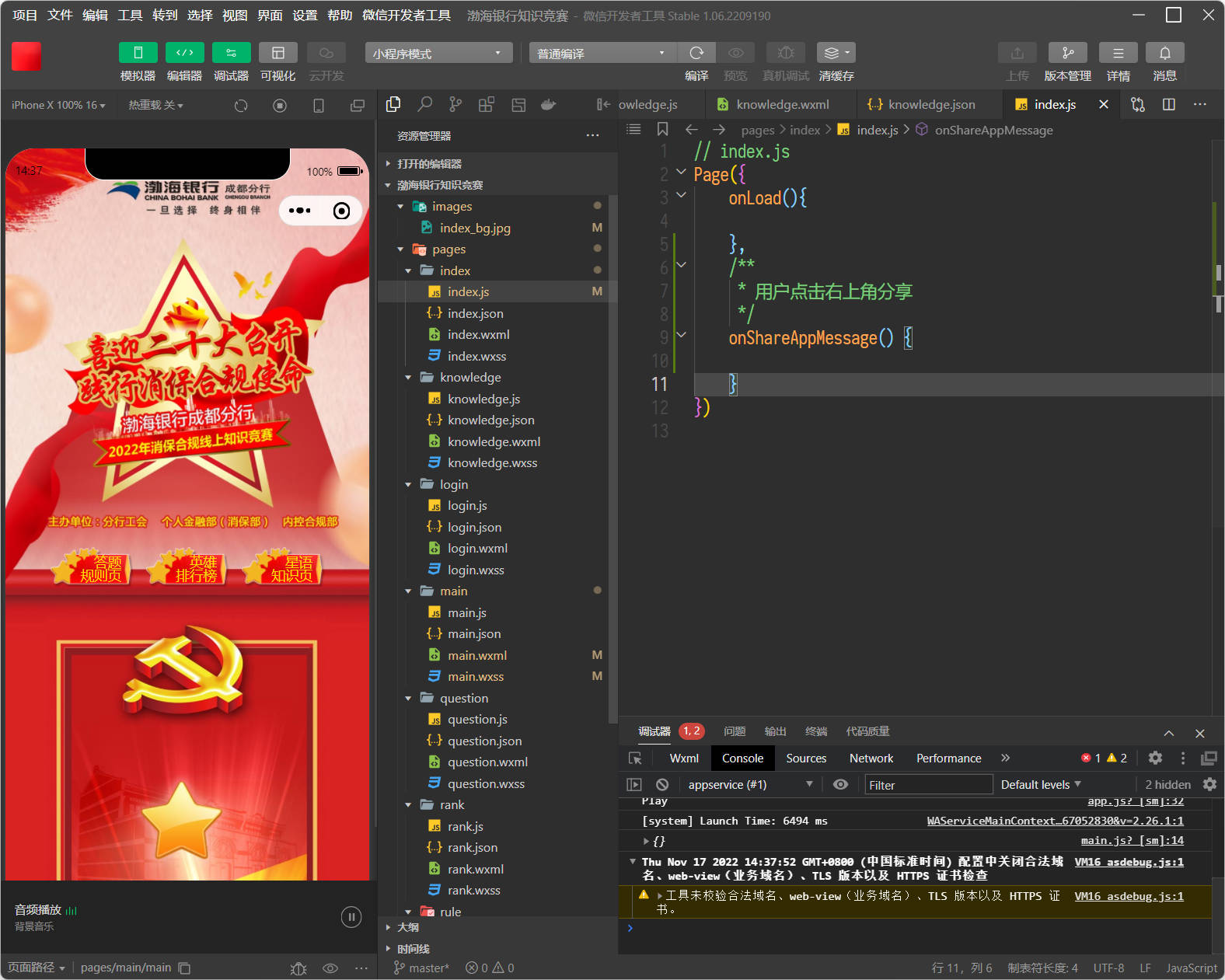The width and height of the screenshot is (1225, 980).
Task: Pause the background audio playback
Action: 351,917
